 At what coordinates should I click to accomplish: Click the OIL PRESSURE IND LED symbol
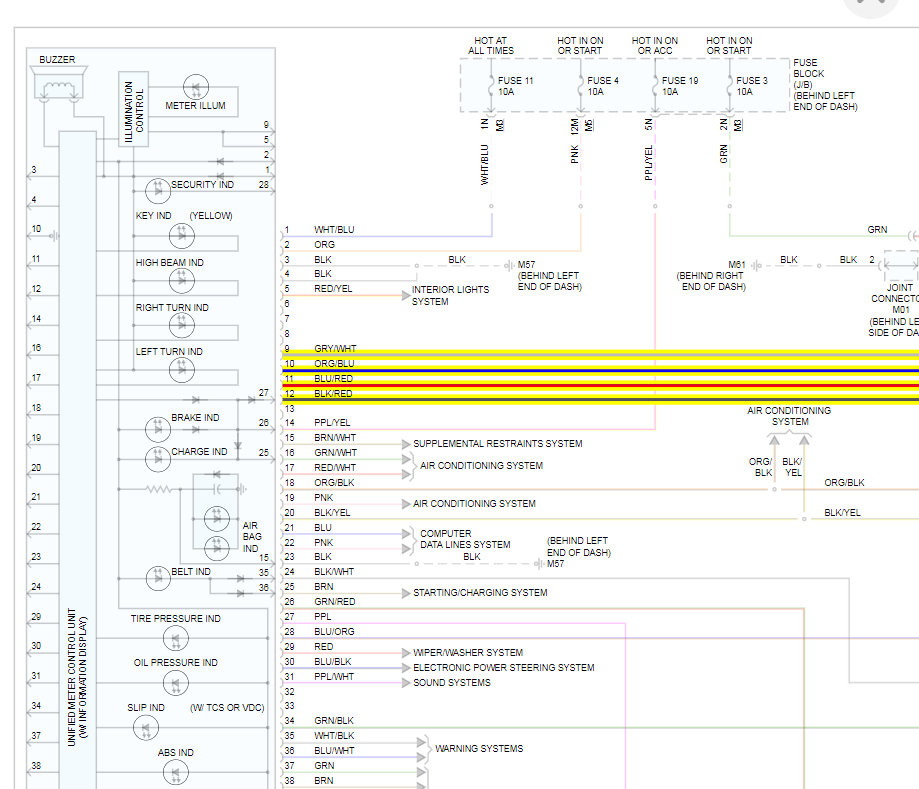tap(176, 683)
